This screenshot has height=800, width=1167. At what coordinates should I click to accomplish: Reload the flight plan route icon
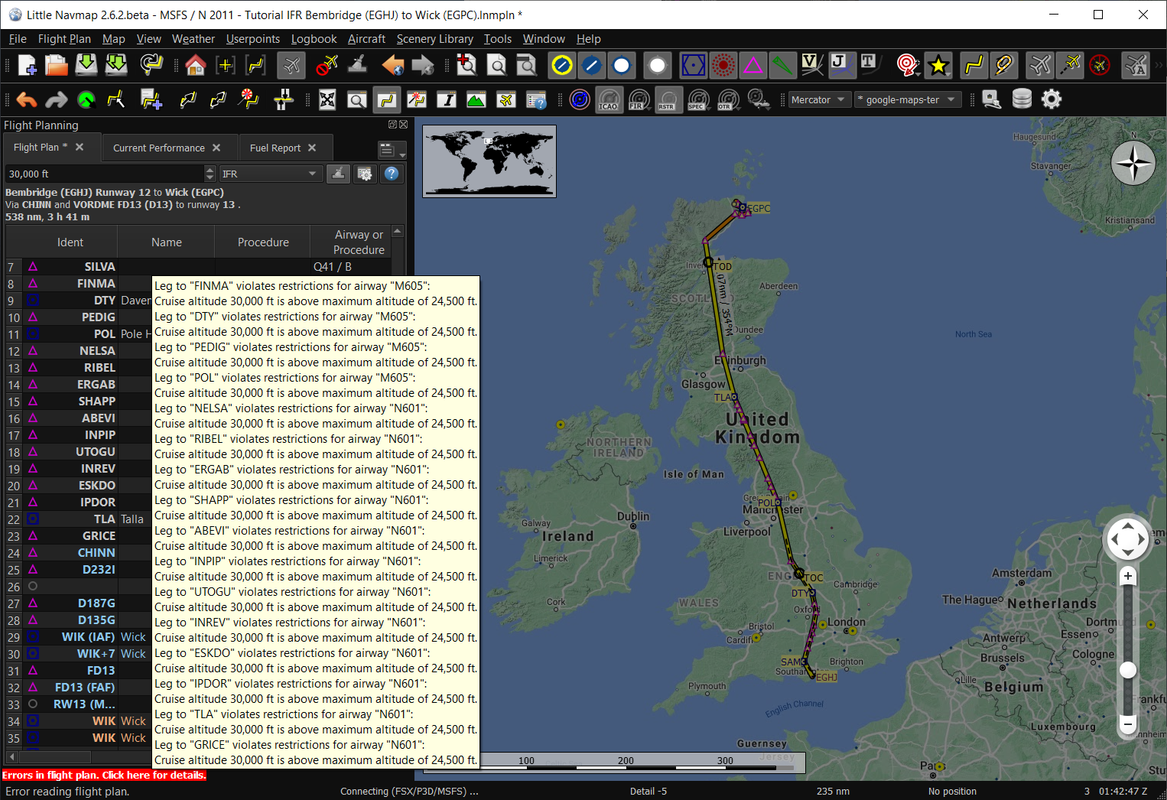pos(151,65)
